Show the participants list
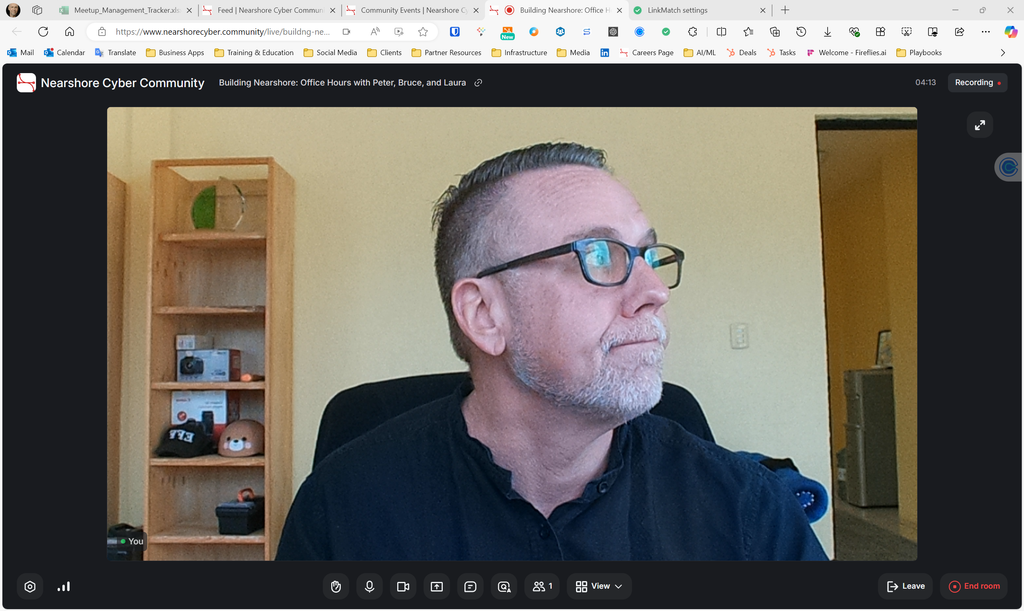 (542, 587)
